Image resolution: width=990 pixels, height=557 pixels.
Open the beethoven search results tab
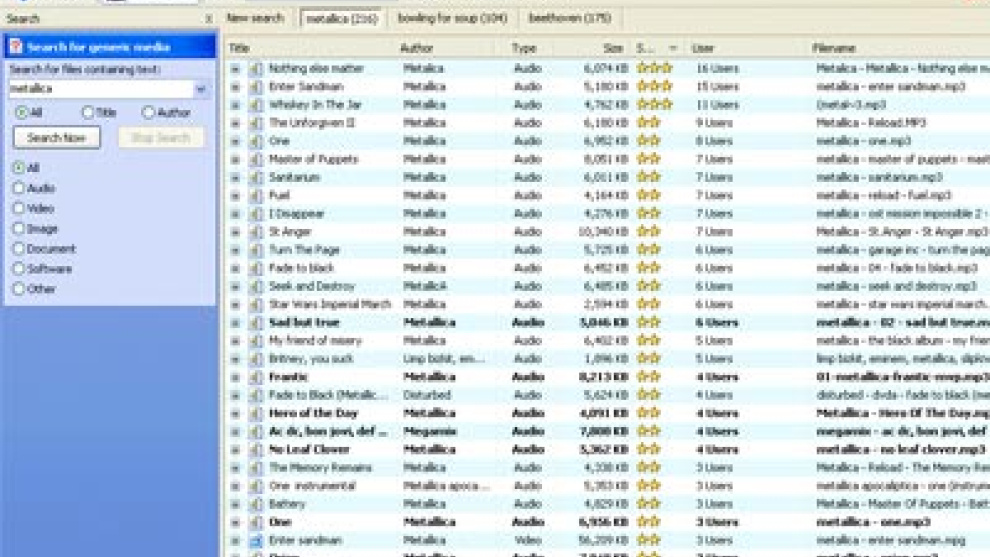click(569, 18)
